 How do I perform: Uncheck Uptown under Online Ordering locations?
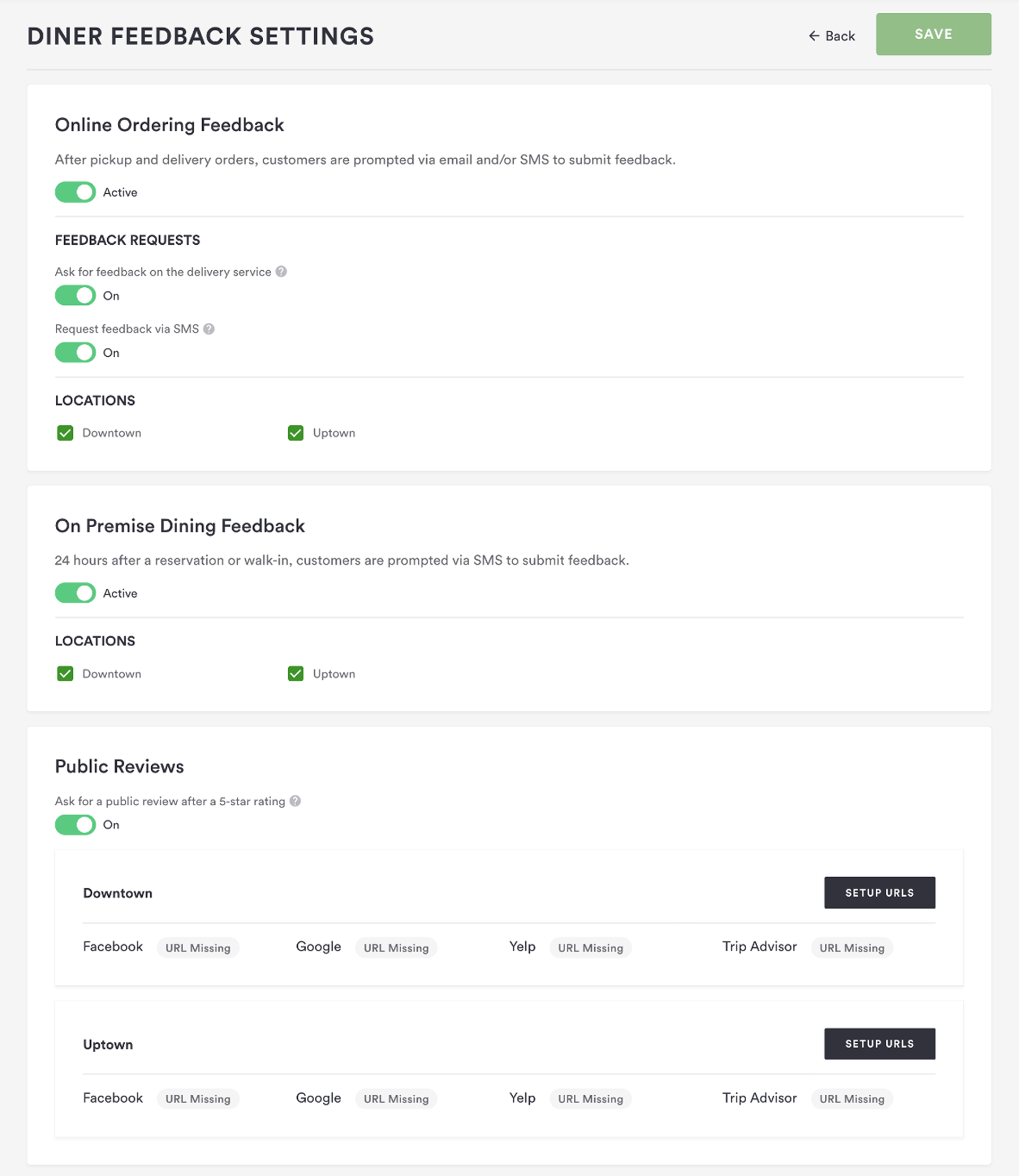pyautogui.click(x=296, y=433)
